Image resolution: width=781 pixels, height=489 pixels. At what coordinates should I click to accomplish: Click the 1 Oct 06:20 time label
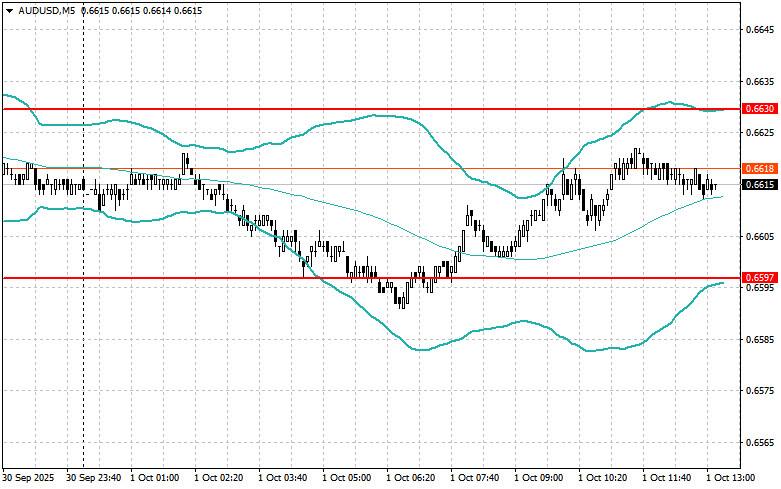coord(410,478)
